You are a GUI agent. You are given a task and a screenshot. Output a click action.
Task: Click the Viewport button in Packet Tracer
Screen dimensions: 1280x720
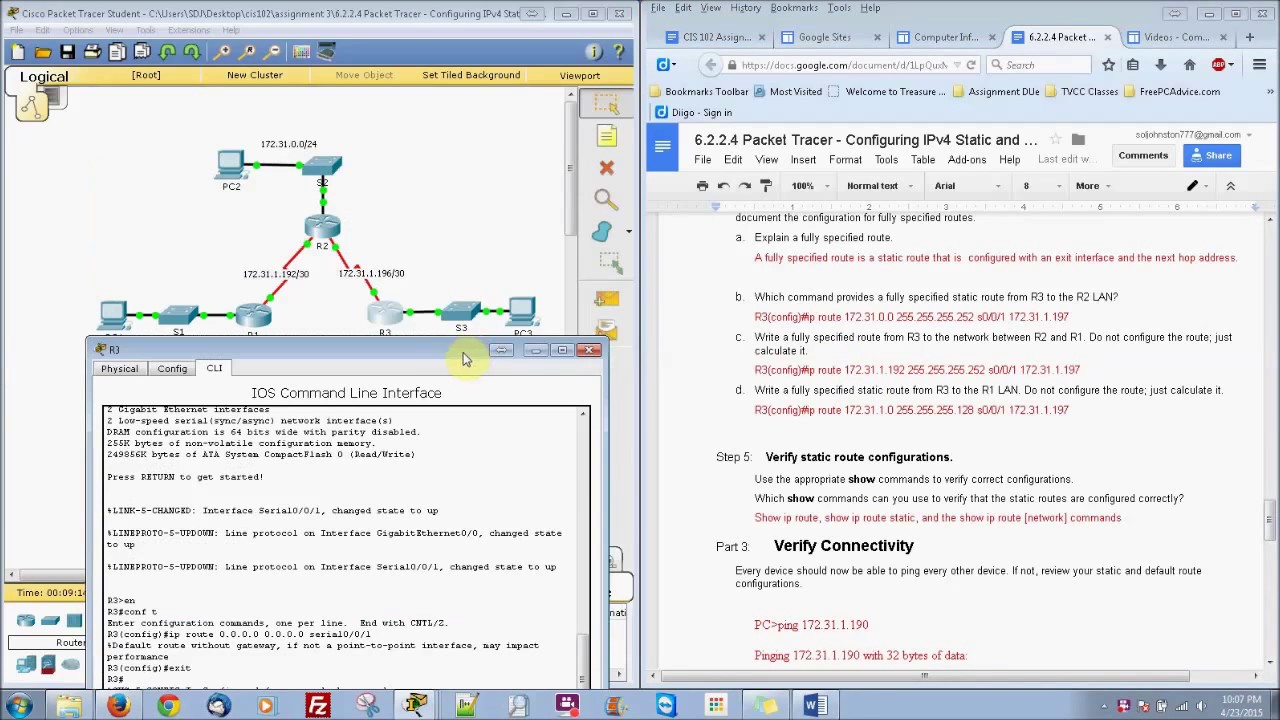click(580, 75)
